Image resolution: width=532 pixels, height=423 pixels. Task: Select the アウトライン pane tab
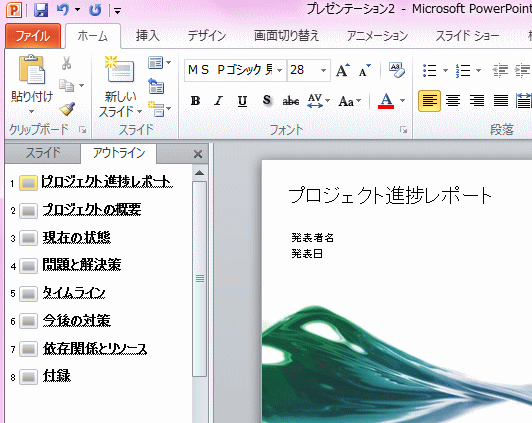(119, 153)
